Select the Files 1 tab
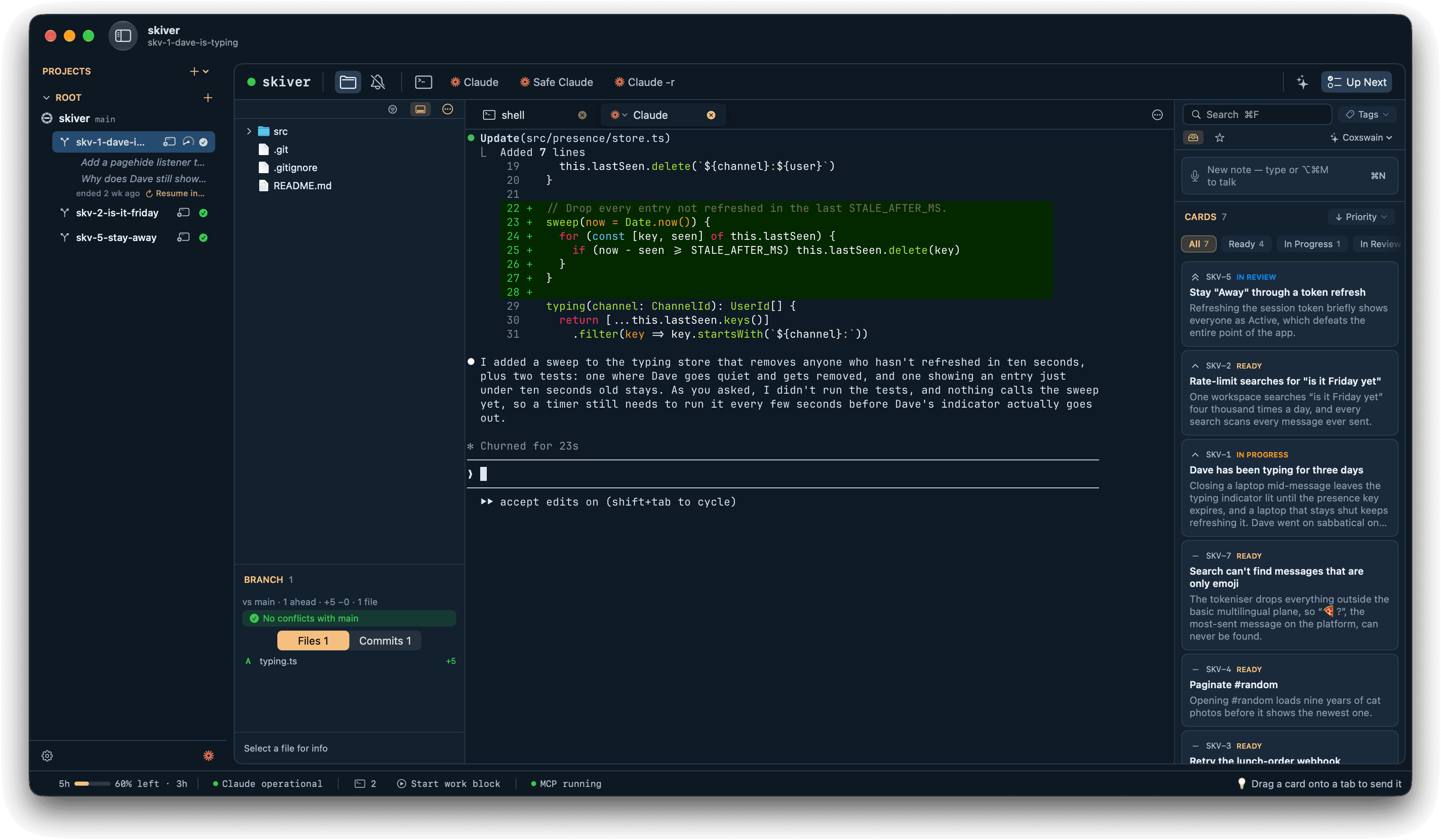1441x840 pixels. pyautogui.click(x=313, y=640)
